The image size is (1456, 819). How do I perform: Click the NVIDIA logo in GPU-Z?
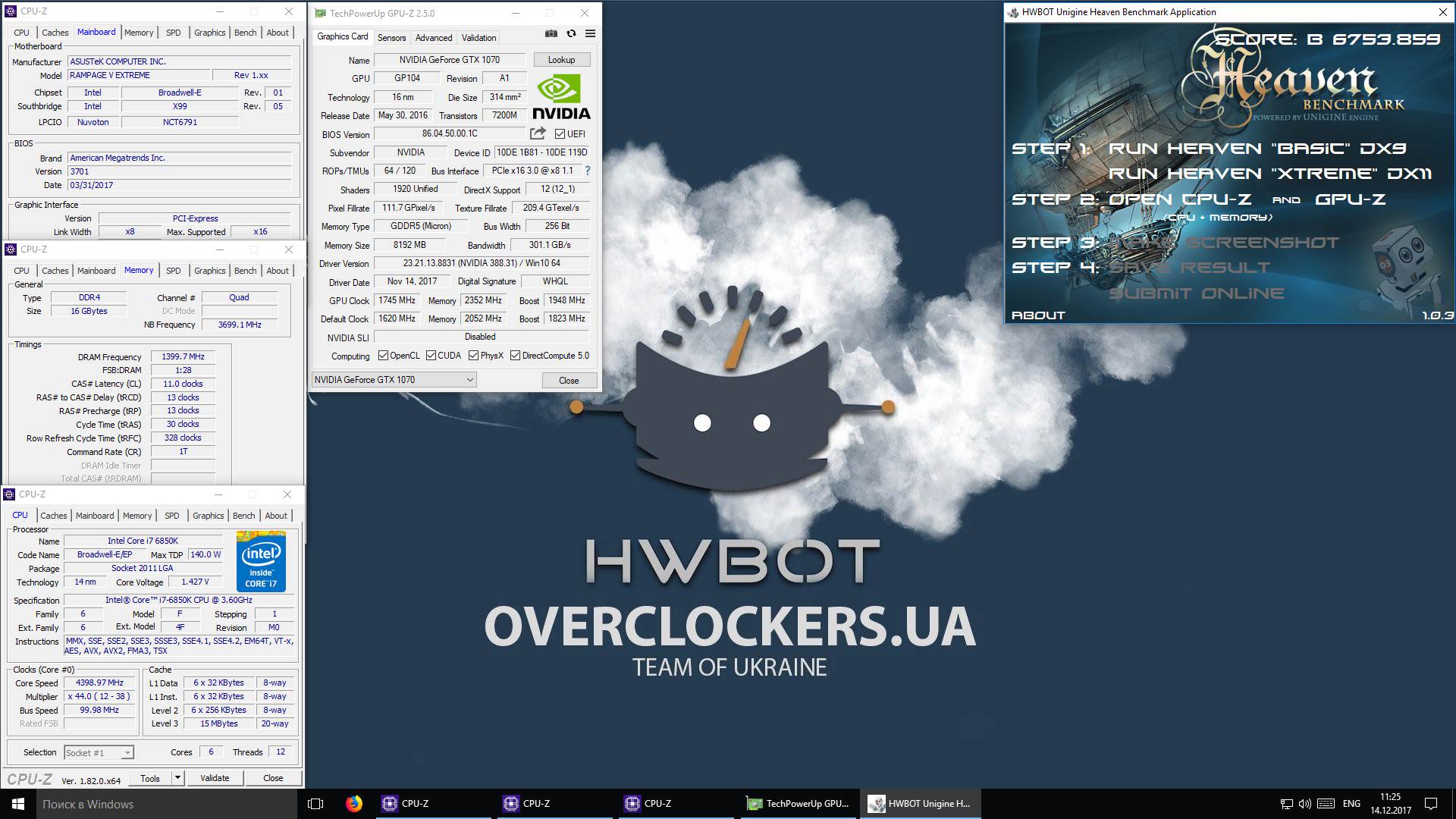pos(561,97)
